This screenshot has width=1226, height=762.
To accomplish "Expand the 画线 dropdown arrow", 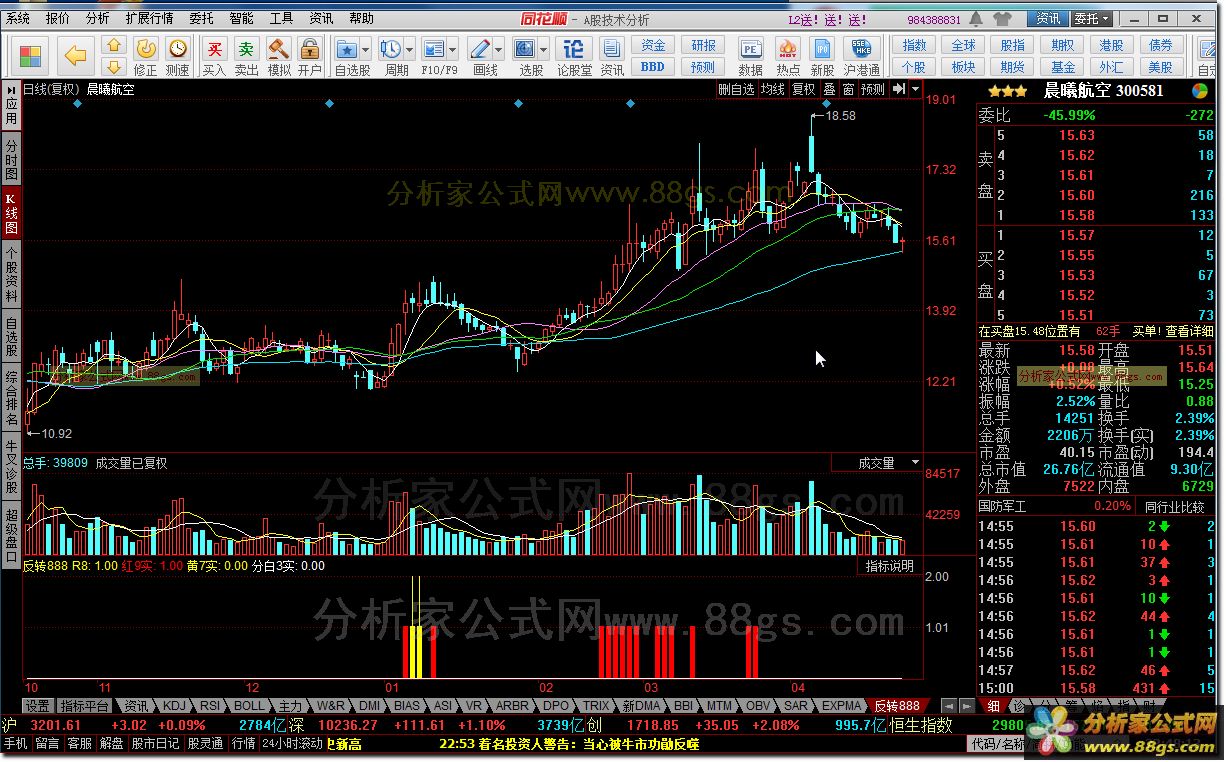I will coord(500,48).
